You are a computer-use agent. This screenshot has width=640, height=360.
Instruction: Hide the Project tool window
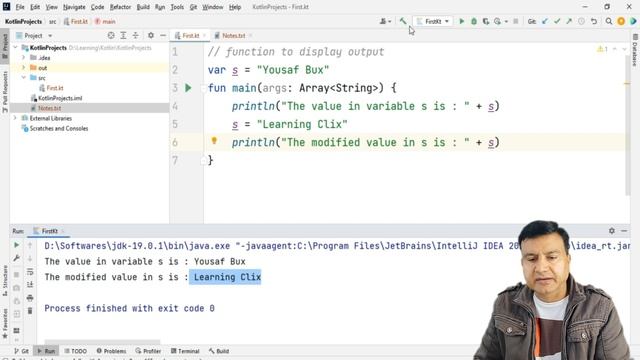pos(163,36)
